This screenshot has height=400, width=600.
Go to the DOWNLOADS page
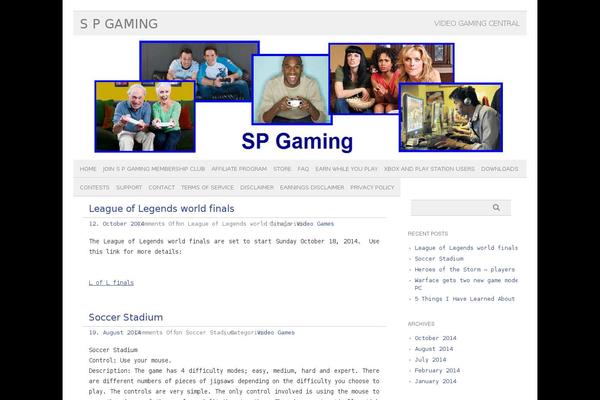(x=499, y=169)
